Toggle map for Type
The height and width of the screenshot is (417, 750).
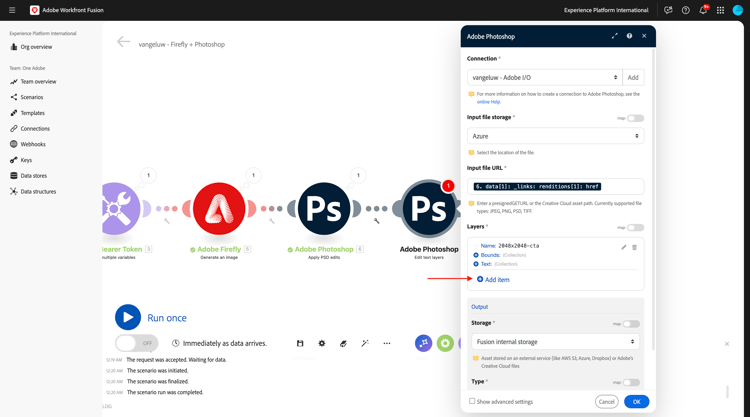pyautogui.click(x=631, y=382)
